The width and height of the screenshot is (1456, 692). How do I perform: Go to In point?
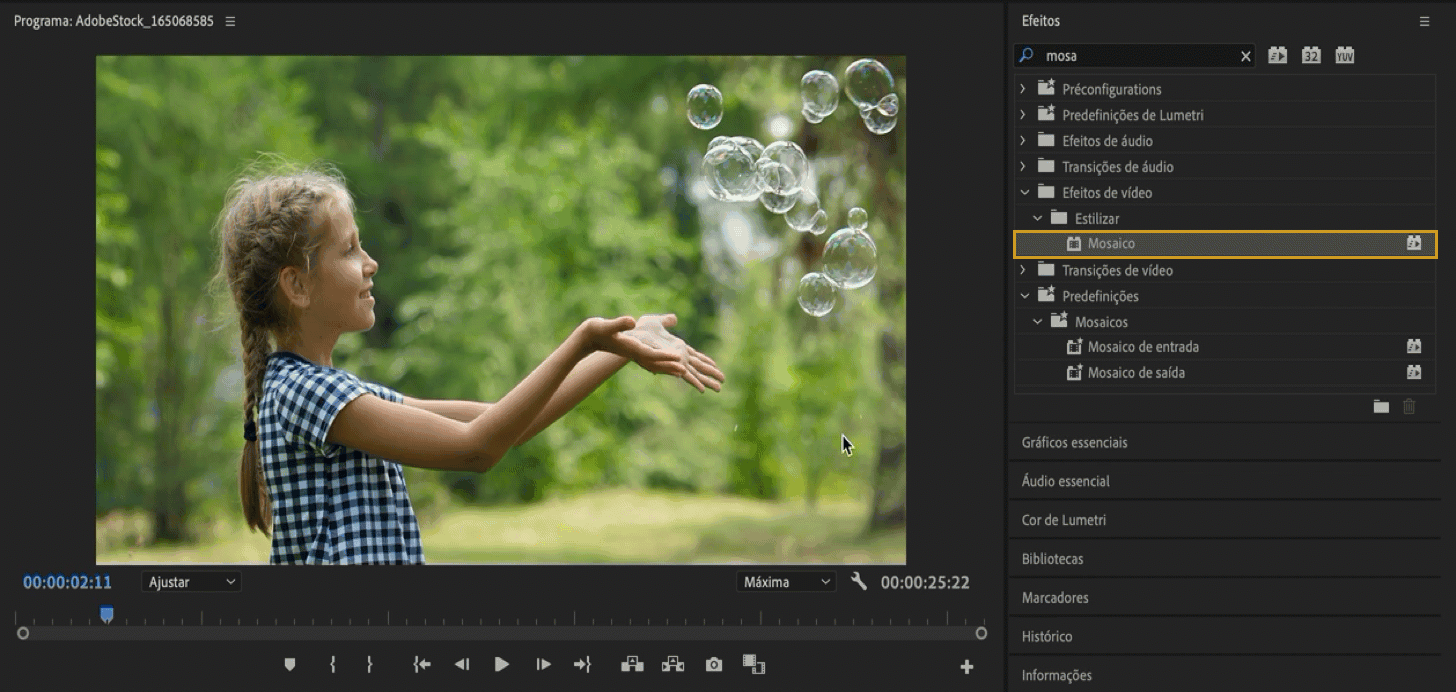(x=422, y=664)
